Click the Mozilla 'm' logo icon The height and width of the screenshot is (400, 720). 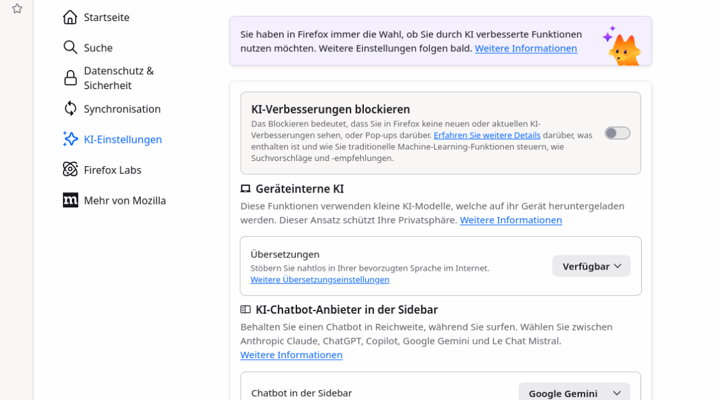(x=70, y=200)
